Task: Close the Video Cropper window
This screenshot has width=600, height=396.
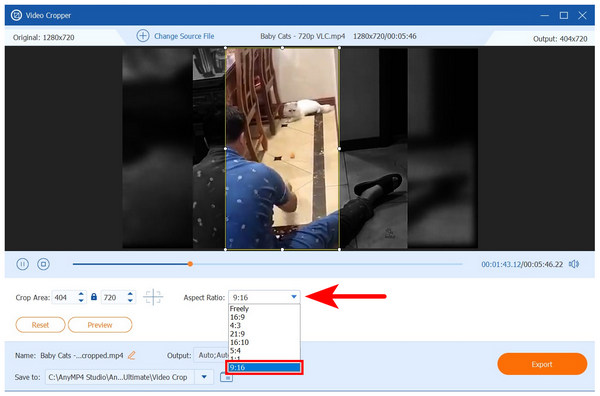Action: (x=582, y=15)
